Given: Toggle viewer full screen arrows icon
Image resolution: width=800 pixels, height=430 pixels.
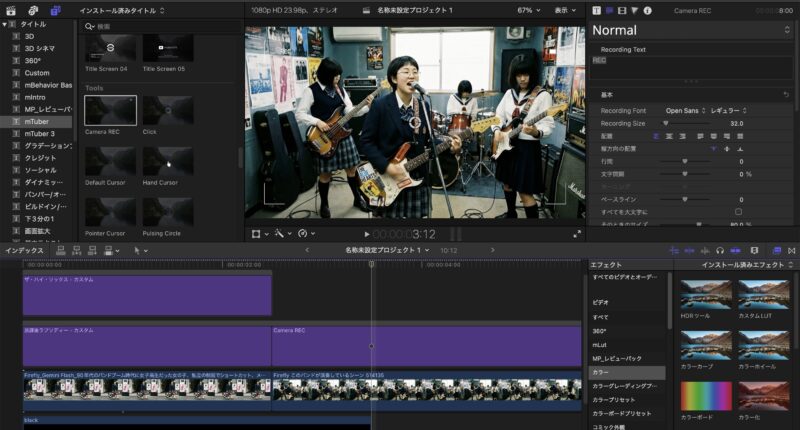Looking at the screenshot, I should [x=577, y=234].
